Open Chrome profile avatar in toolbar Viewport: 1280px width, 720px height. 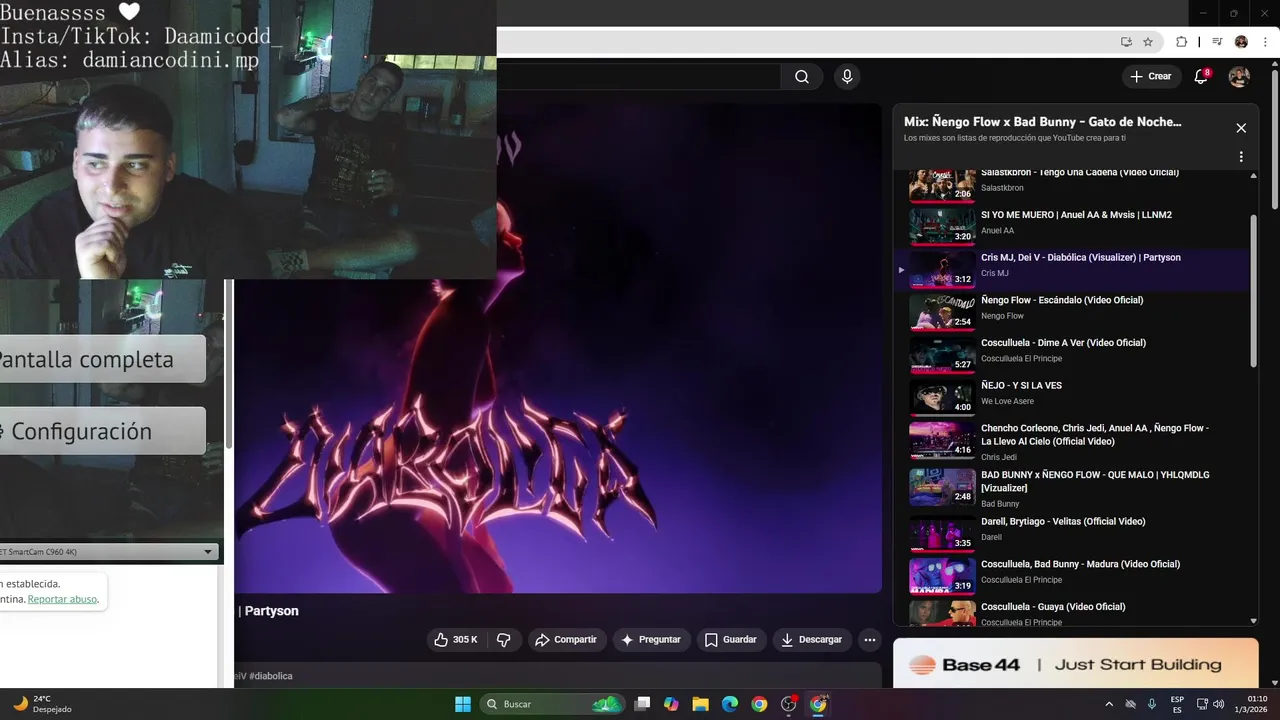pos(1241,42)
